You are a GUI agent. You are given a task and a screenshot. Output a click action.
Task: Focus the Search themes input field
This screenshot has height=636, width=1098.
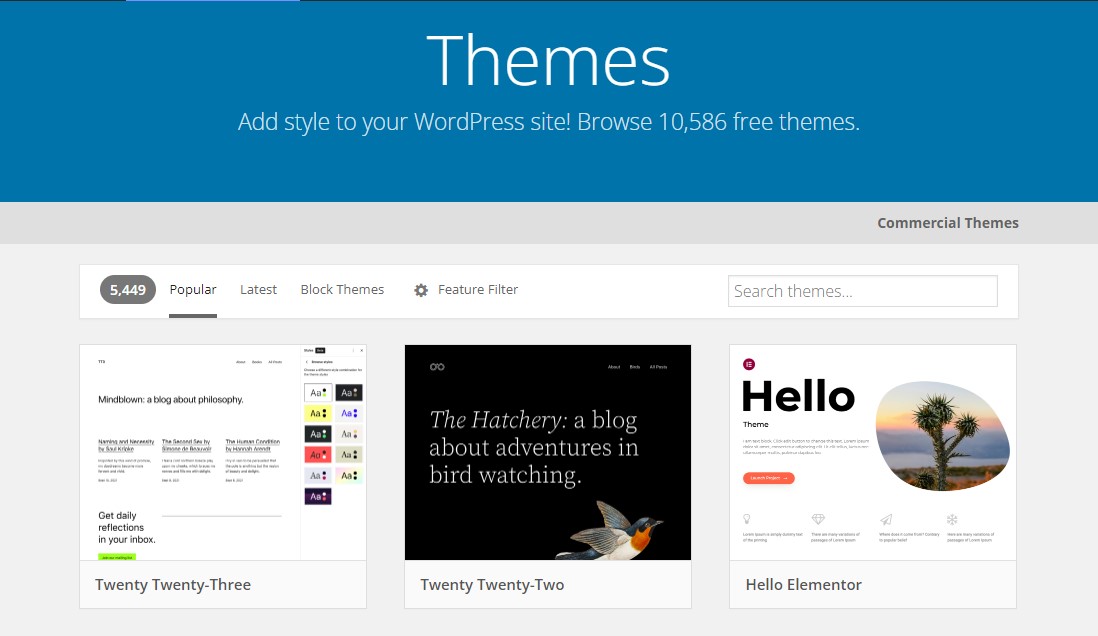coord(863,291)
